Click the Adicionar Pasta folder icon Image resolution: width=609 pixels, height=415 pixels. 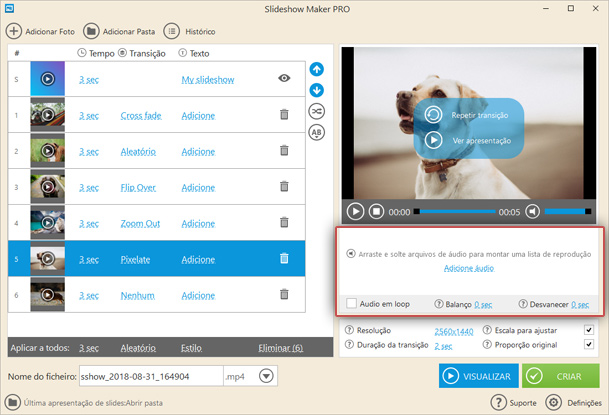91,31
